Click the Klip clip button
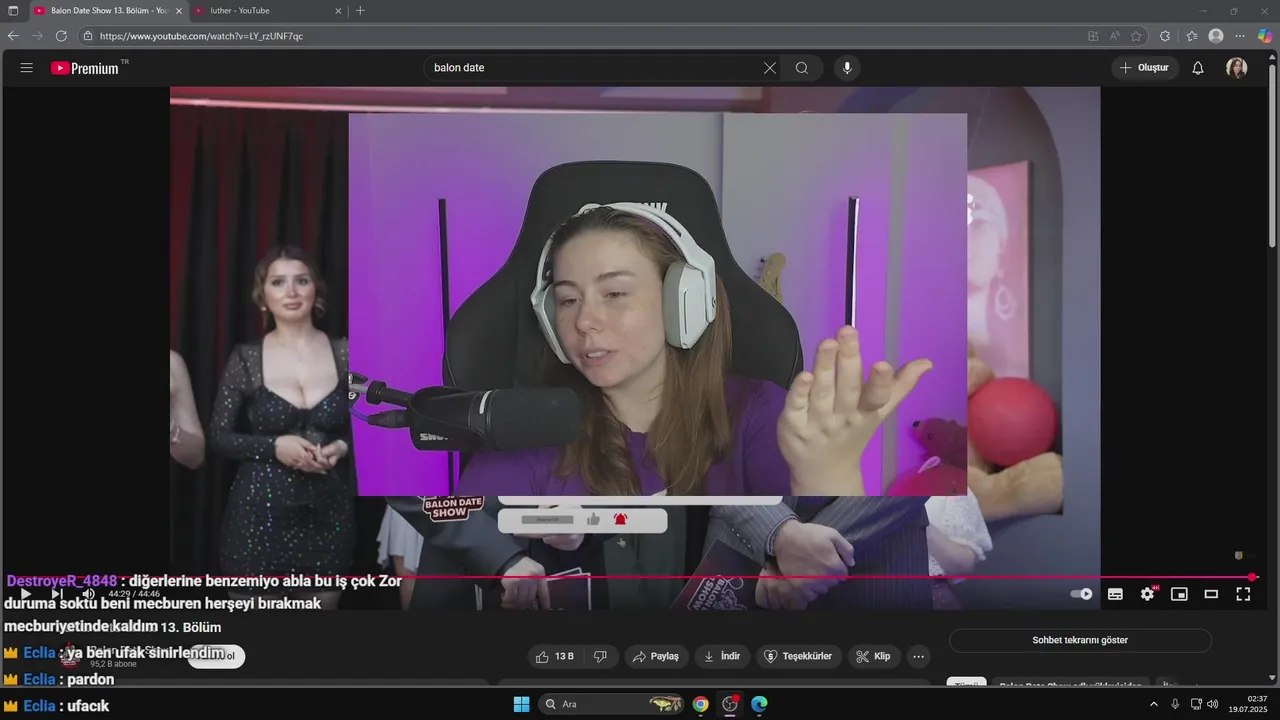Screen dimensions: 1280x720 pos(873,656)
